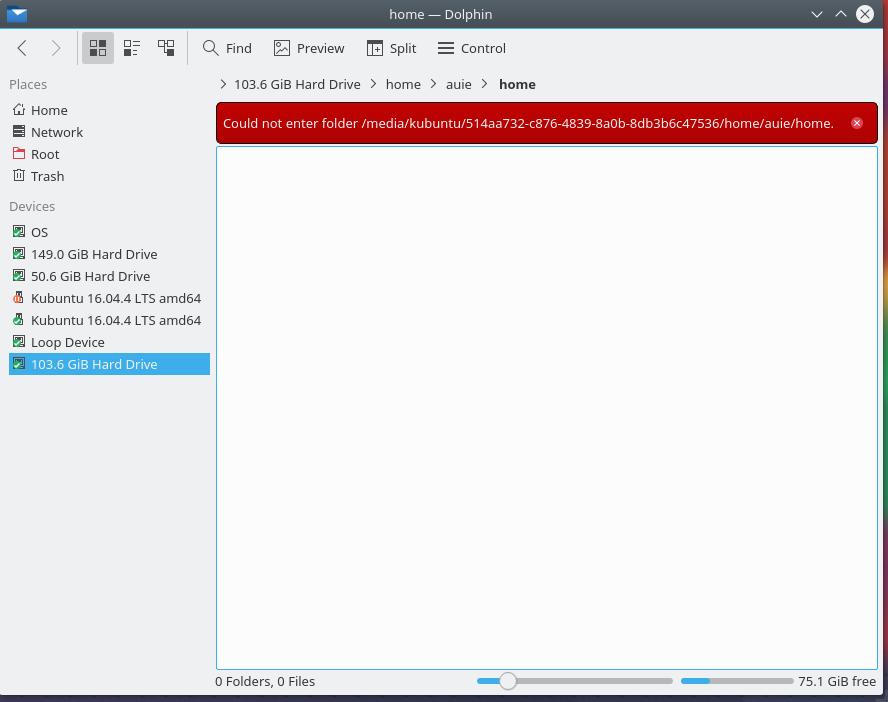Toggle file Preview display
Image resolution: width=888 pixels, height=702 pixels.
[x=309, y=48]
